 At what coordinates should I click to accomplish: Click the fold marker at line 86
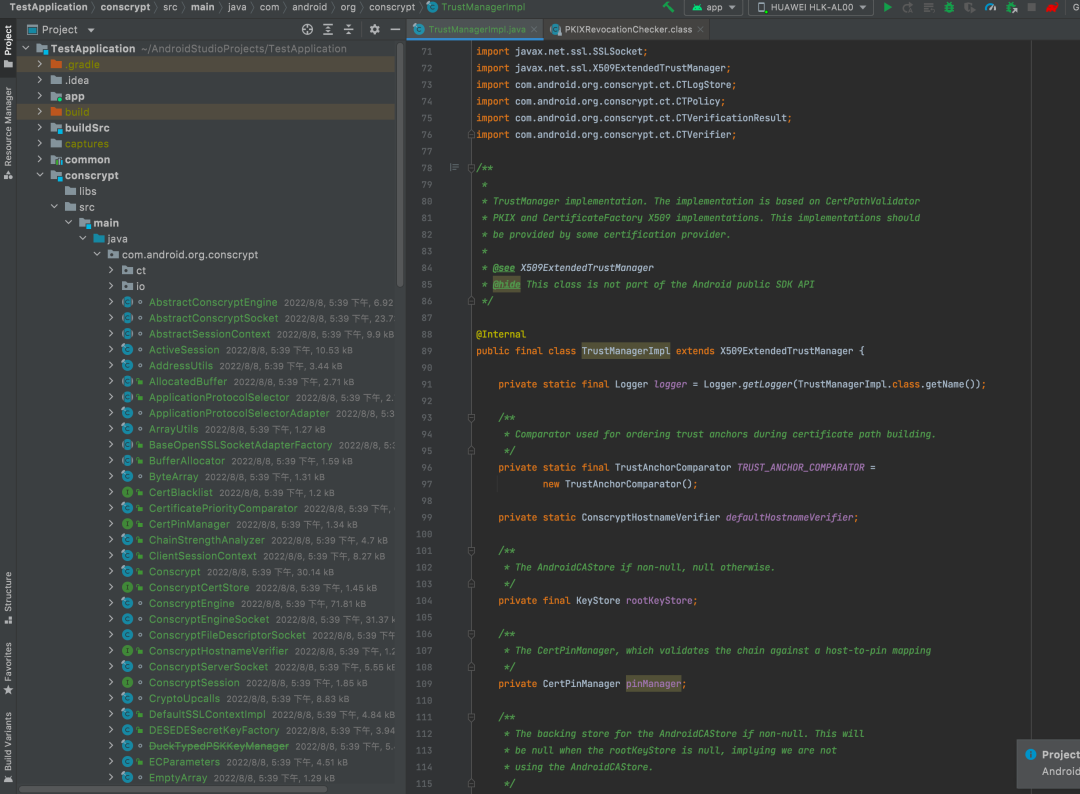coord(471,301)
